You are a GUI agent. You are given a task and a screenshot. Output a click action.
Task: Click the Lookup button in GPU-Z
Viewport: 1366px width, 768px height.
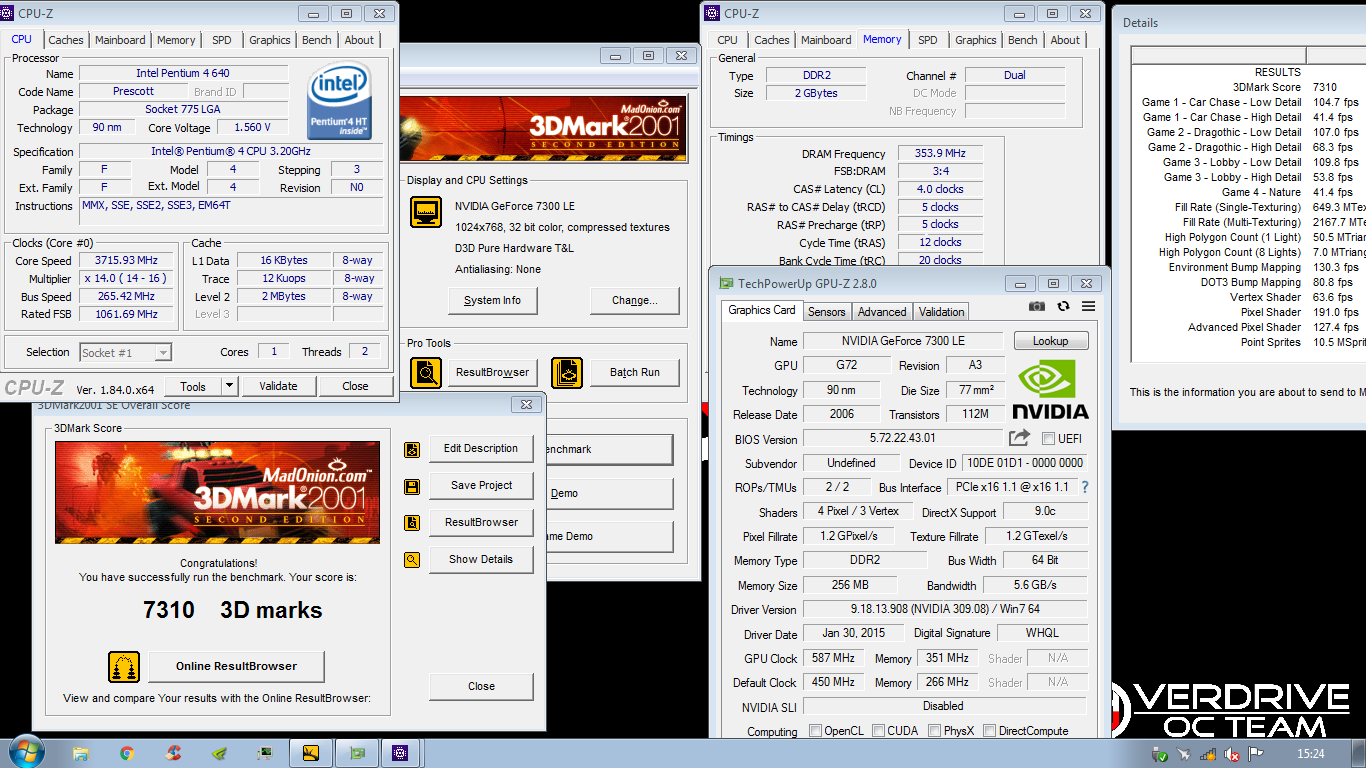[1050, 341]
